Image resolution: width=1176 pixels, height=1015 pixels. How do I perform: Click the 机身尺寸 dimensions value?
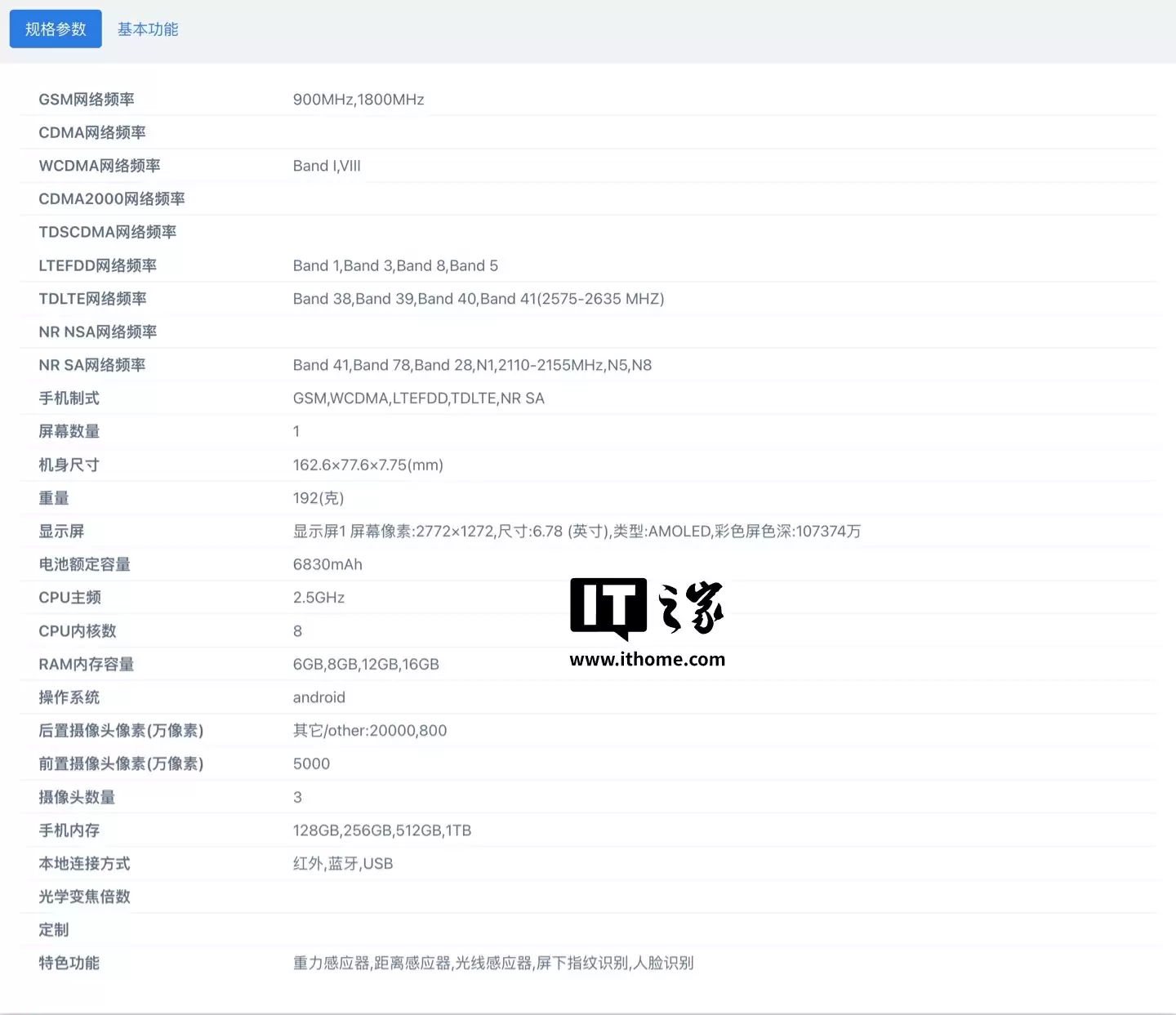[x=367, y=464]
